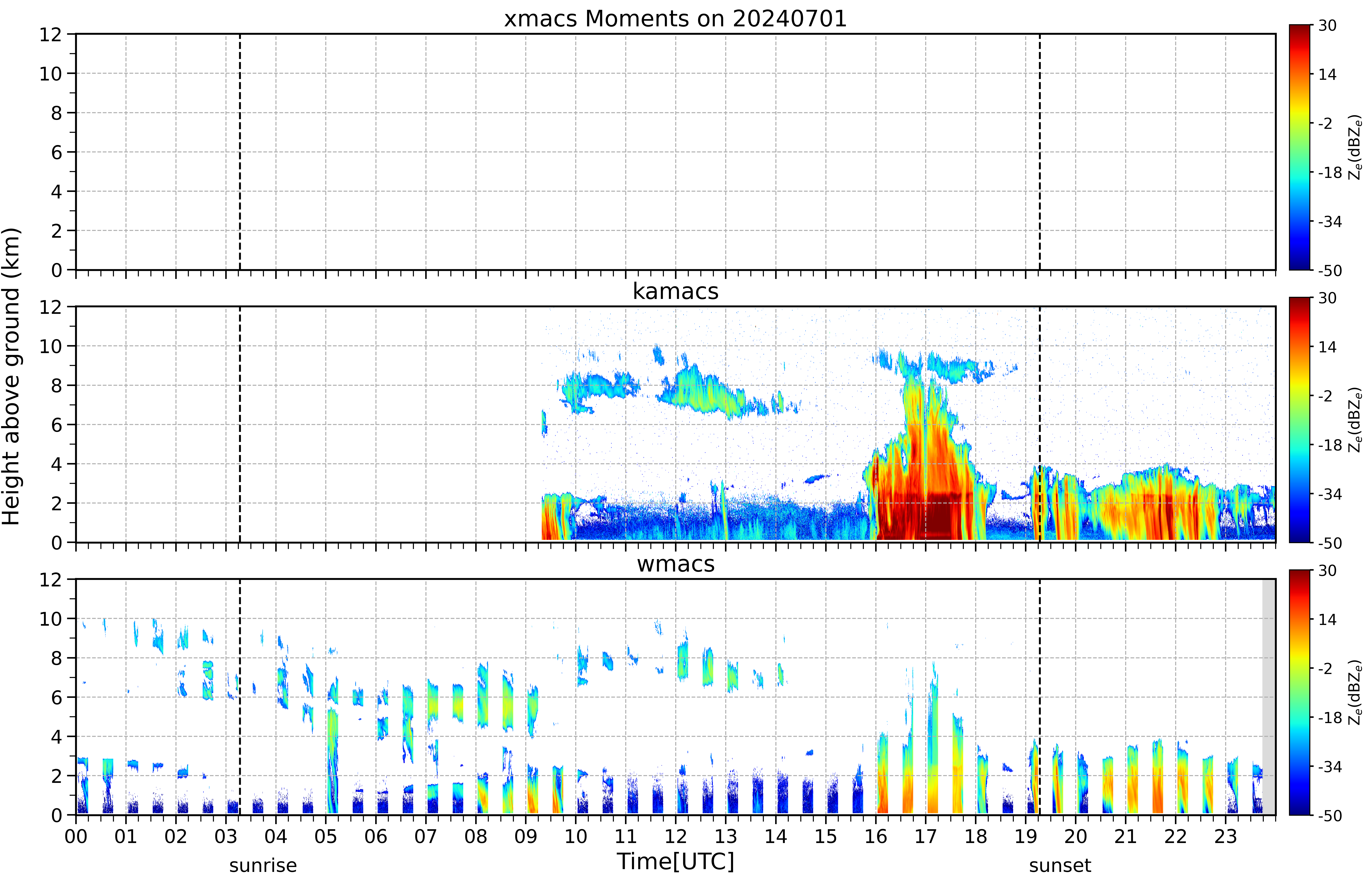Click the "14" tick on the kamacs colorbar
The width and height of the screenshot is (1372, 885).
(x=1327, y=347)
